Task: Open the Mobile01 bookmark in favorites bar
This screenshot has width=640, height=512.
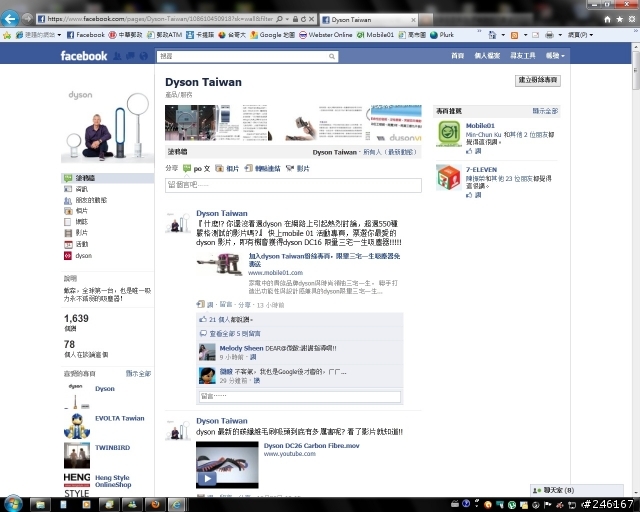Action: point(376,35)
